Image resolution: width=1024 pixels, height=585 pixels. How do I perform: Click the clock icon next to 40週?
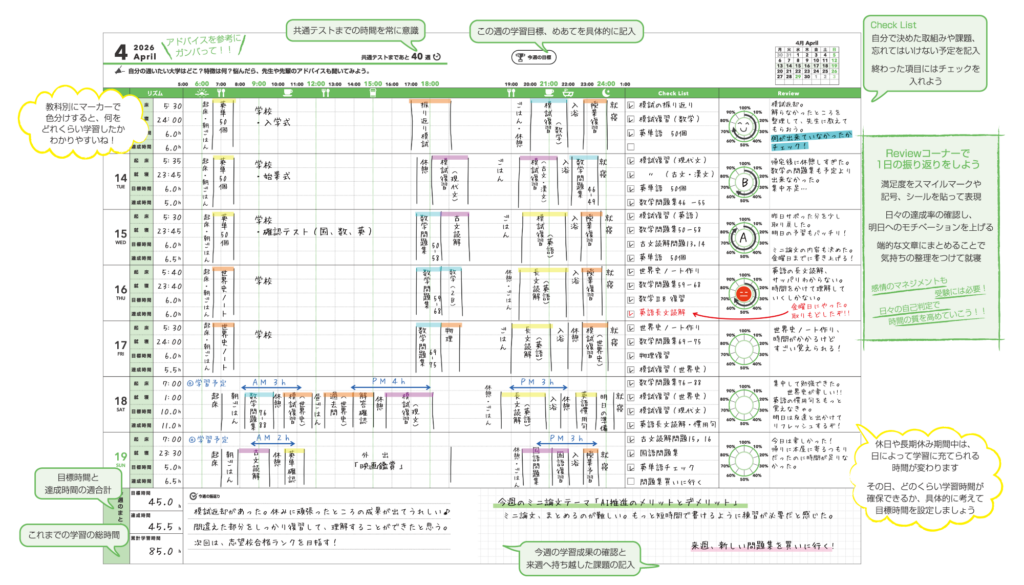(x=436, y=58)
